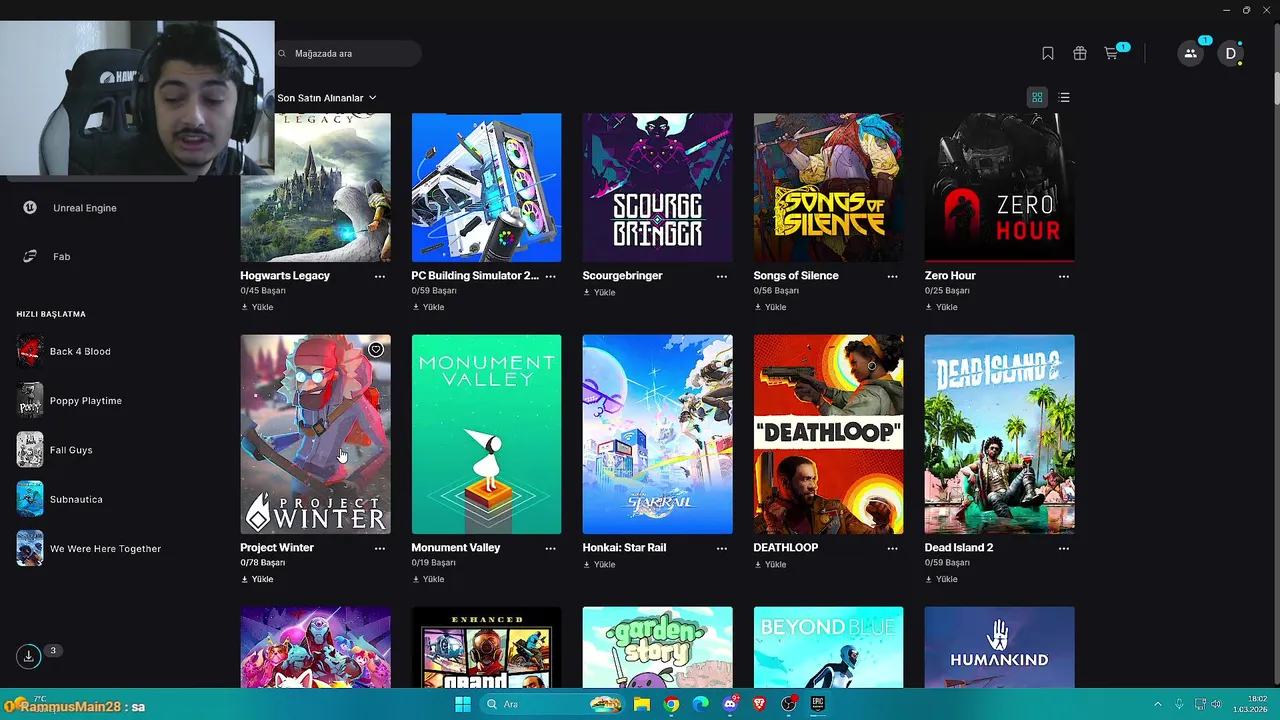Select the Zero Hour cover art
Screen dimensions: 1280x720
[1000, 187]
